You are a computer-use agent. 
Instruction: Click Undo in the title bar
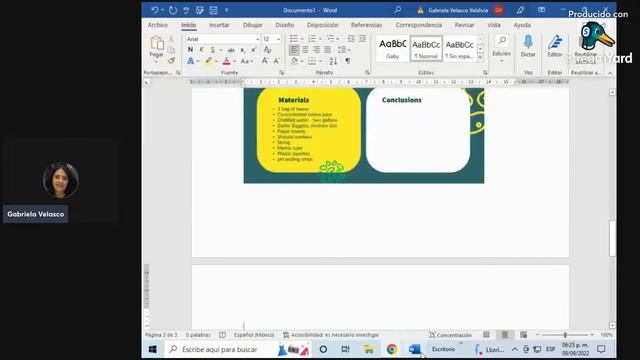(x=154, y=10)
